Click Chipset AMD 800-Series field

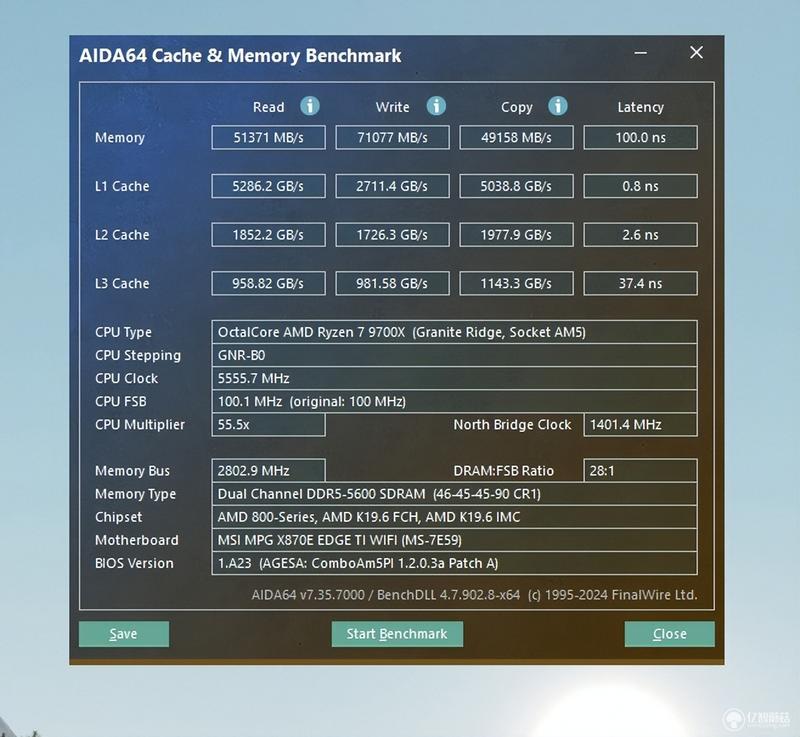tap(454, 517)
